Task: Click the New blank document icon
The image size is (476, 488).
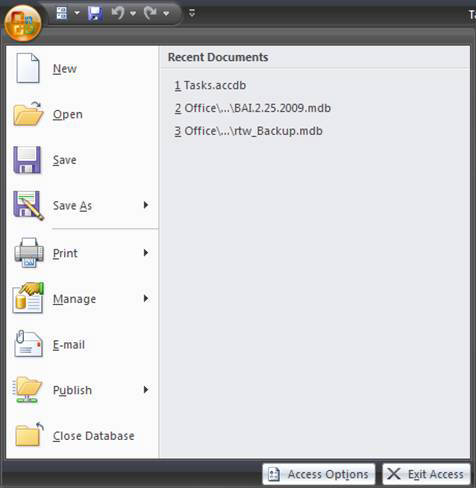Action: coord(28,68)
